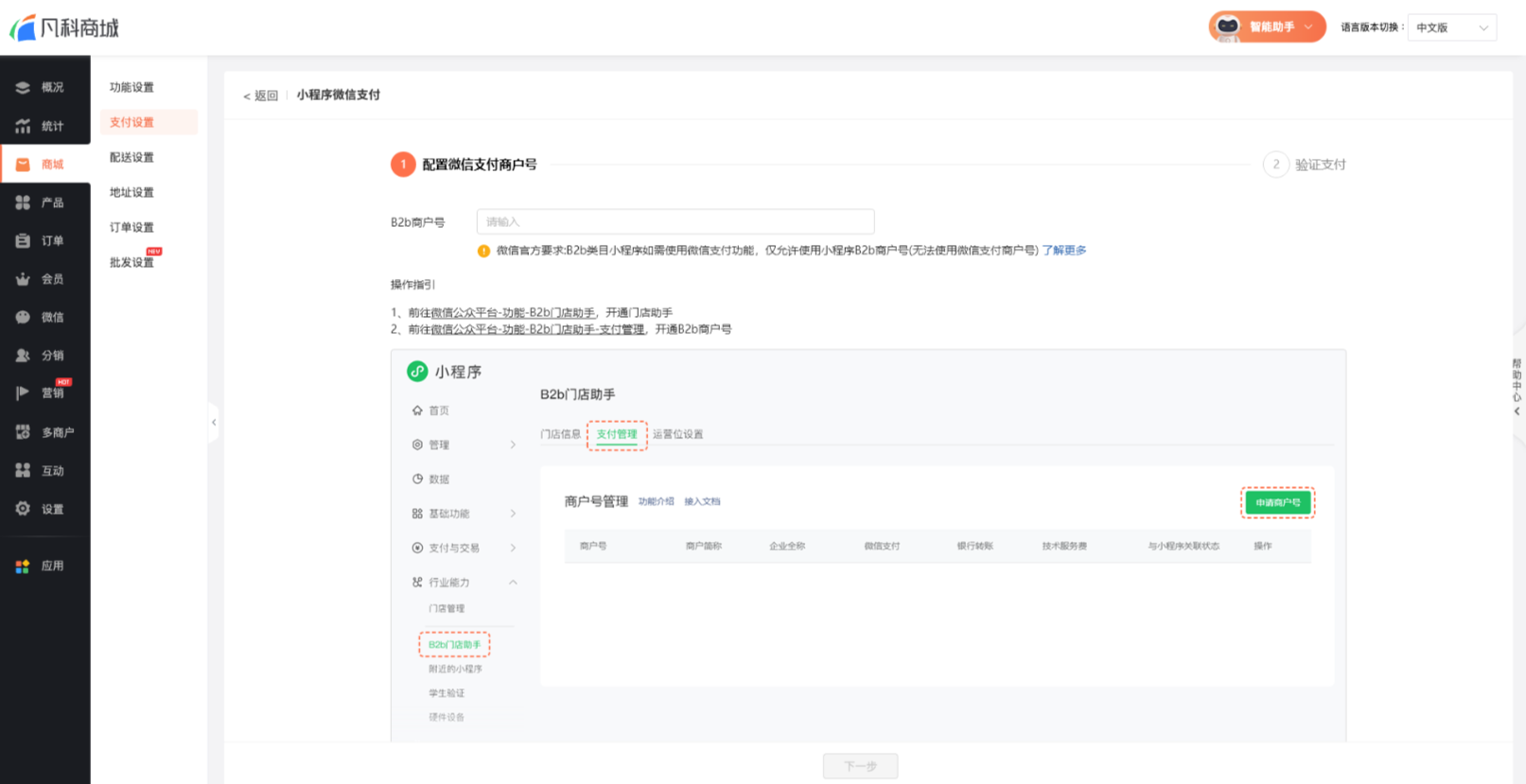Open the 会员 members crown icon
Viewport: 1526px width, 784px height.
[x=23, y=279]
